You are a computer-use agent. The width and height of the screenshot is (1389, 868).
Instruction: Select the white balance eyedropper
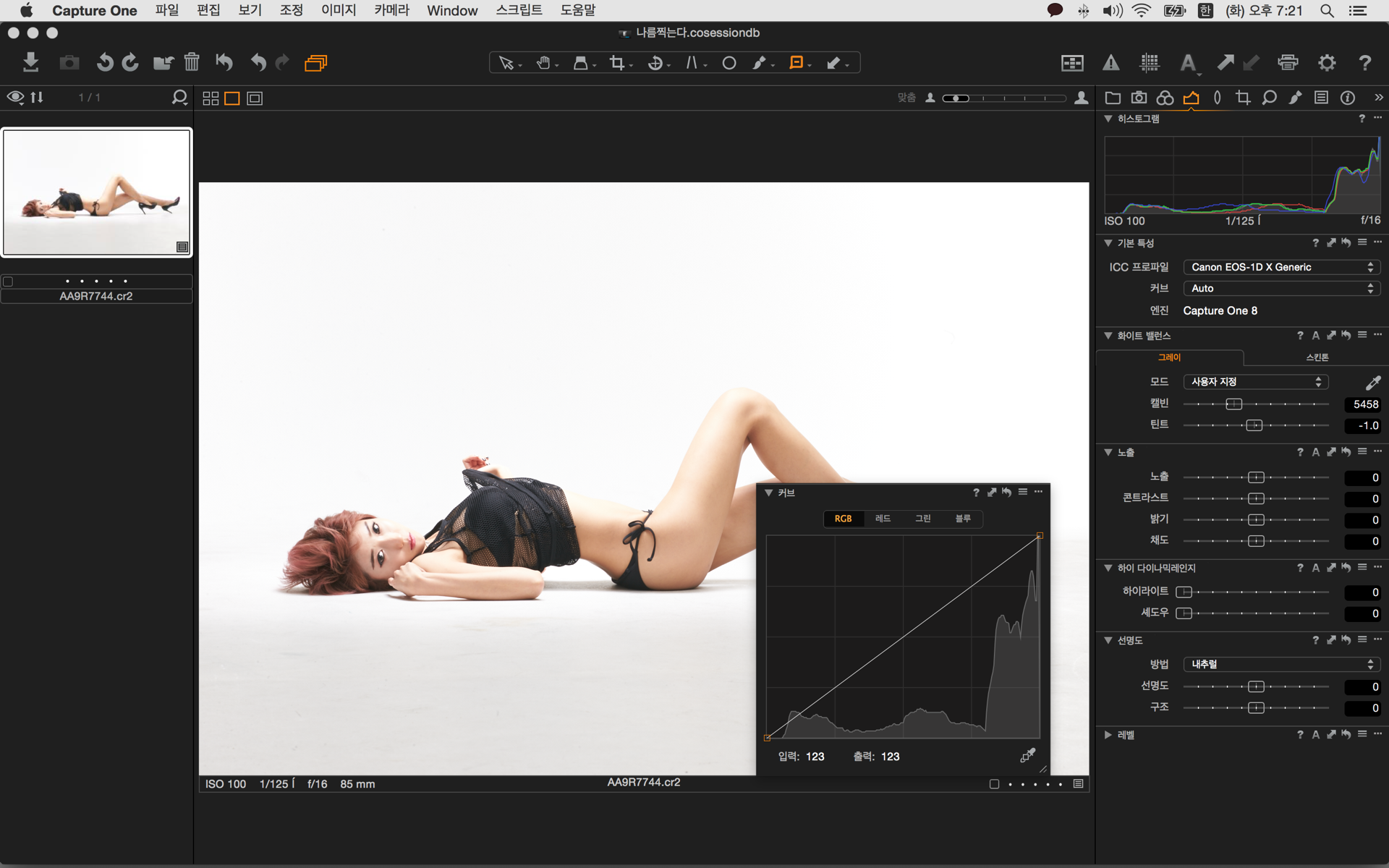pos(1372,382)
